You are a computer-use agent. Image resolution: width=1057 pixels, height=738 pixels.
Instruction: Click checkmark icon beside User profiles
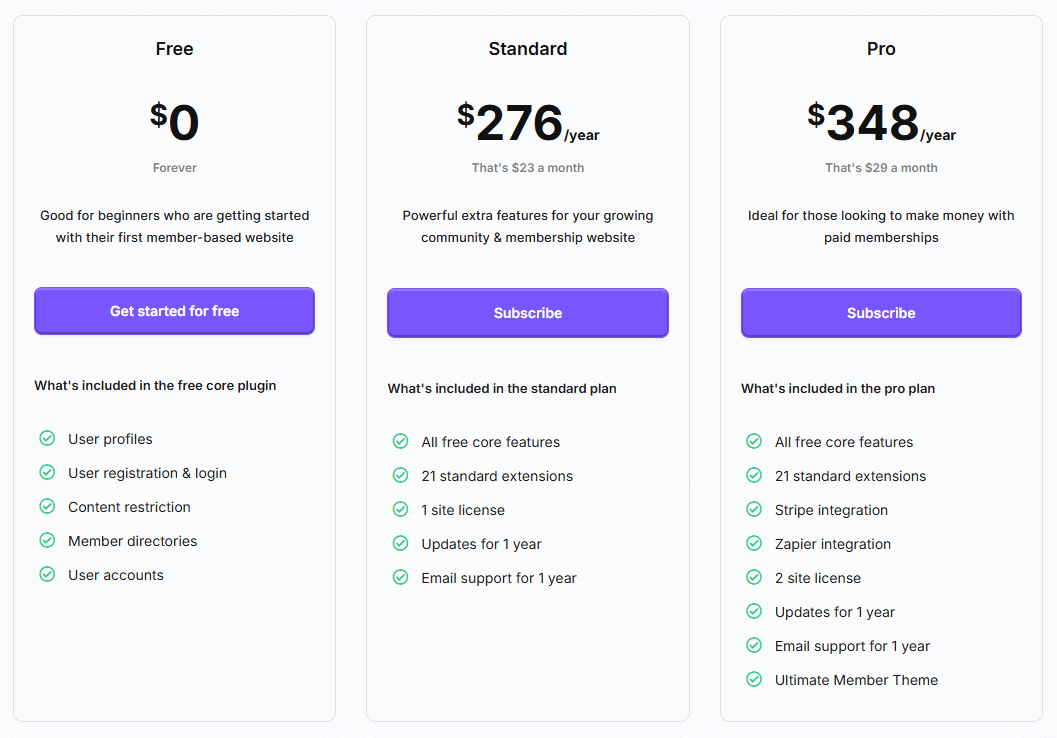click(x=47, y=439)
